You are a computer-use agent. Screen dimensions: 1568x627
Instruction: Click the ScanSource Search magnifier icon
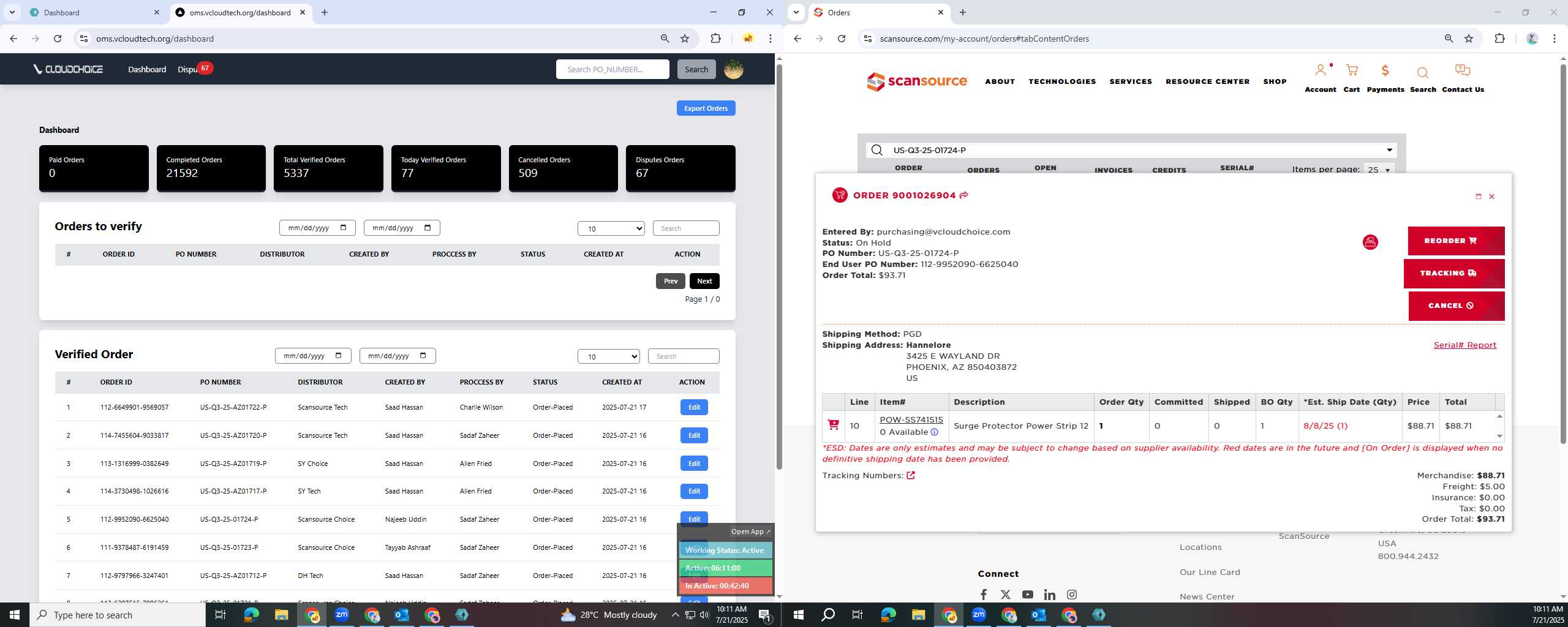click(1422, 73)
